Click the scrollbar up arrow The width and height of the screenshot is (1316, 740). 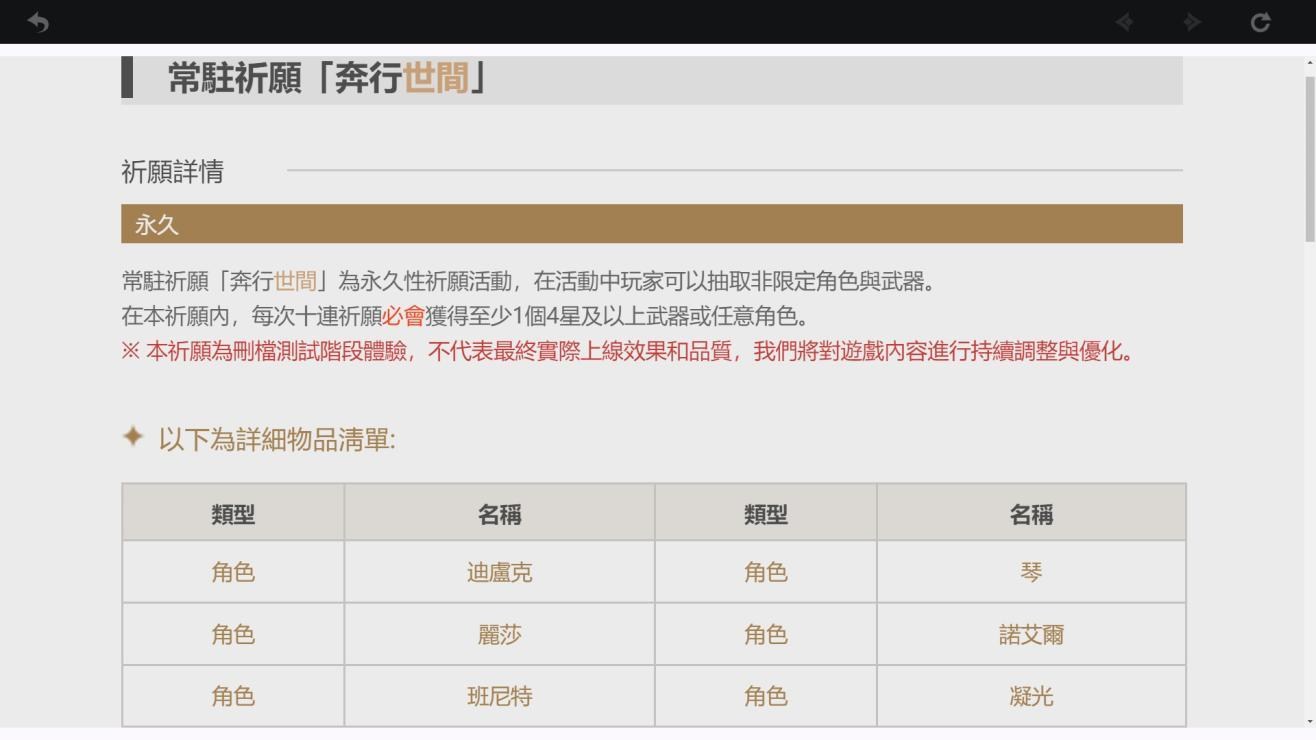tap(1310, 63)
